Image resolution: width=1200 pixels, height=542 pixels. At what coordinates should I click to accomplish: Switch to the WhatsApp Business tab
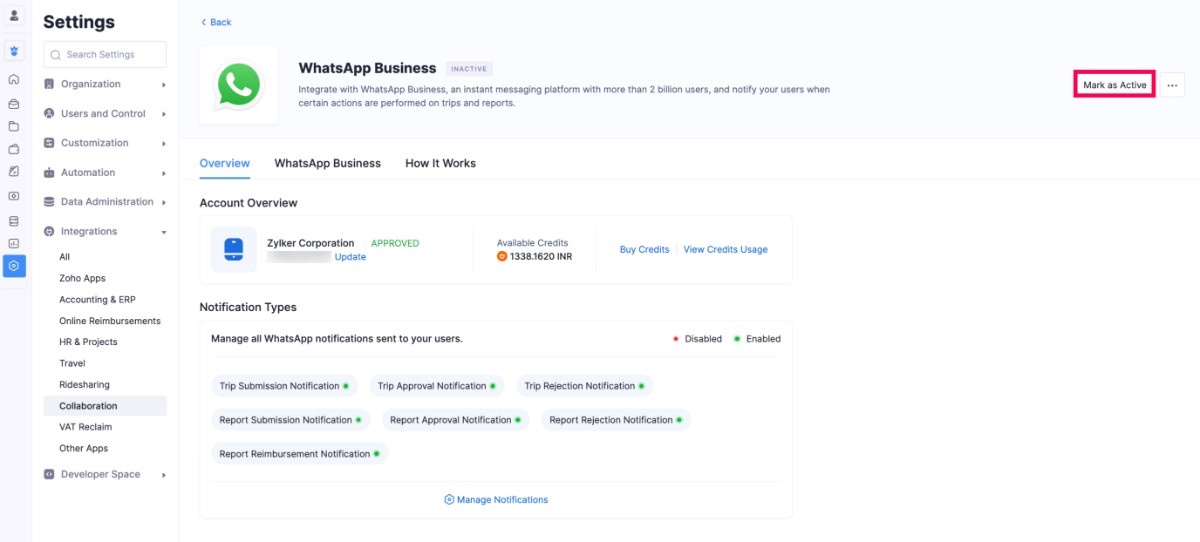pyautogui.click(x=327, y=163)
